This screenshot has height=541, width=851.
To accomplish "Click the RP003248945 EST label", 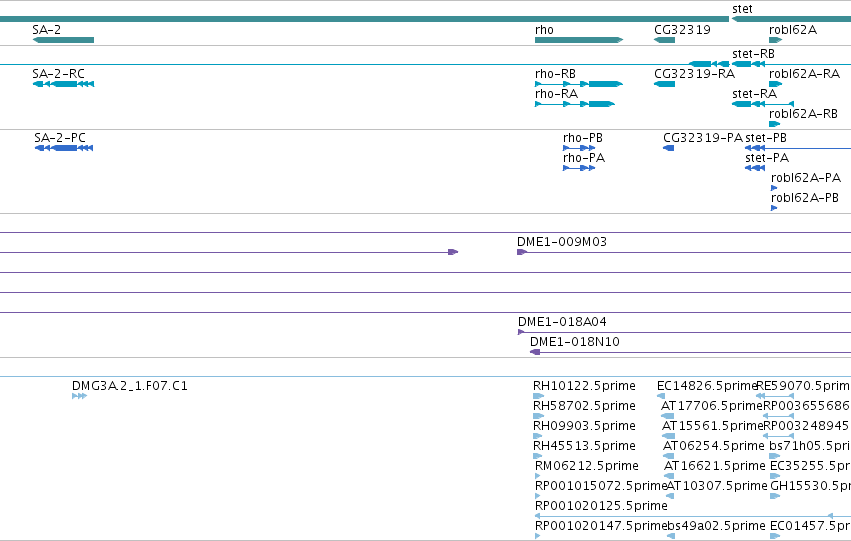I will click(x=806, y=426).
